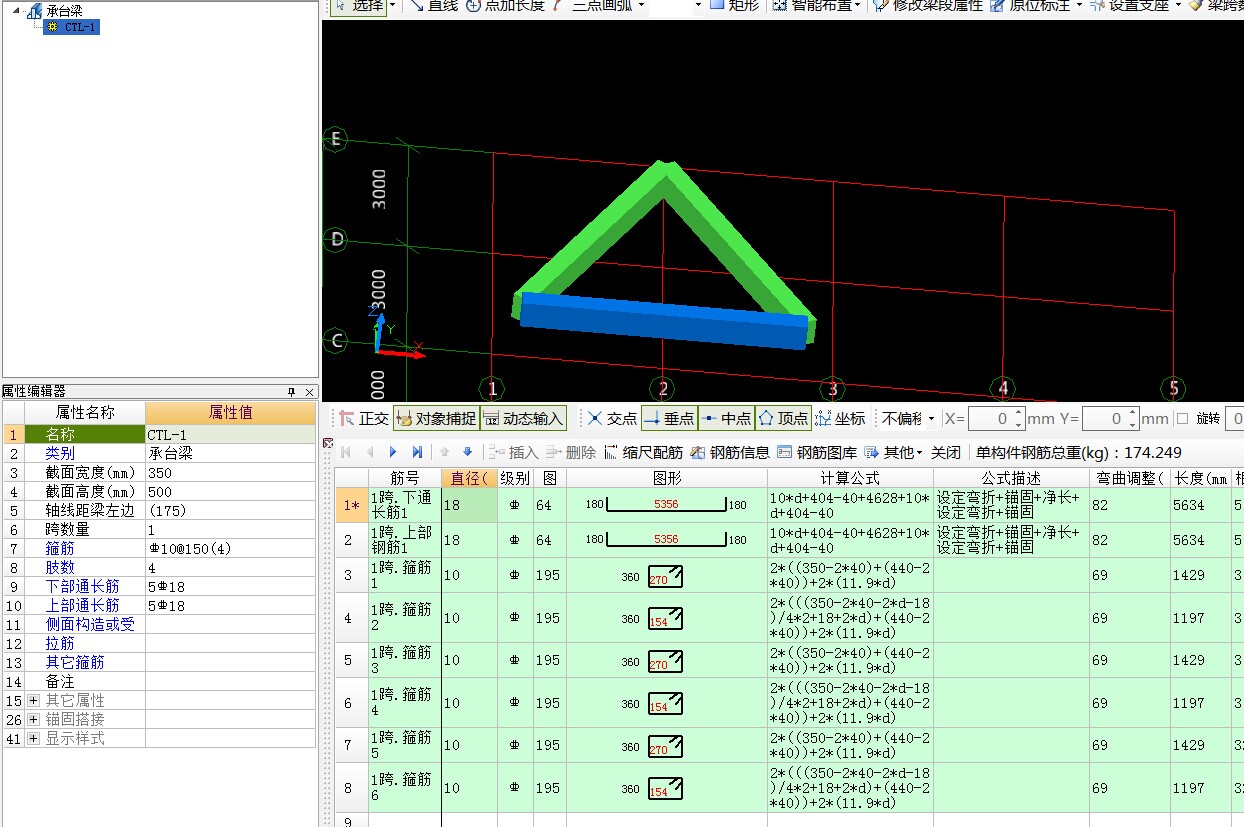Click the 属性名称 column header
This screenshot has width=1244, height=827.
pos(85,412)
